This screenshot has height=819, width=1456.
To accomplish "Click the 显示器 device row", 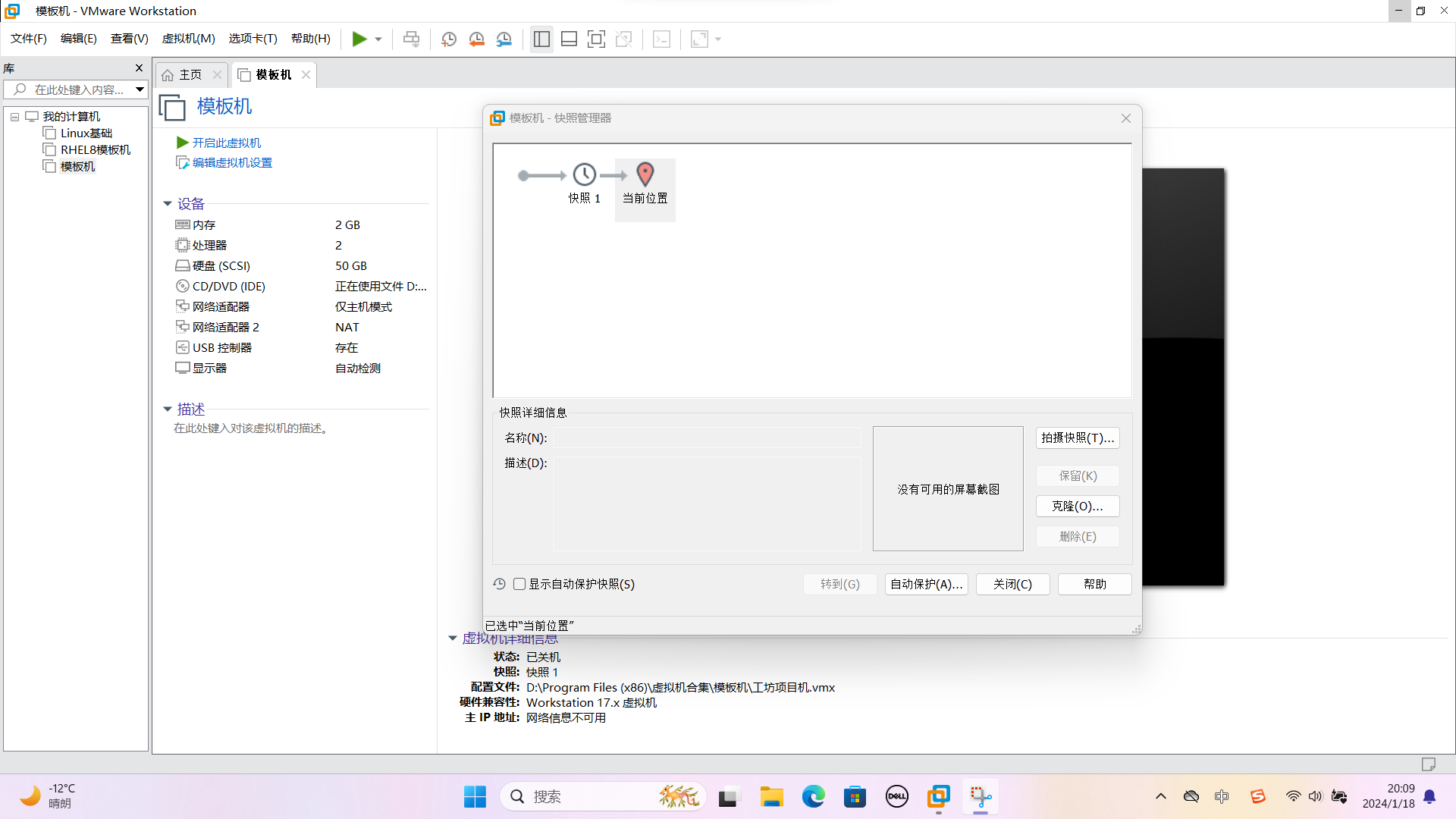I will pyautogui.click(x=301, y=369).
